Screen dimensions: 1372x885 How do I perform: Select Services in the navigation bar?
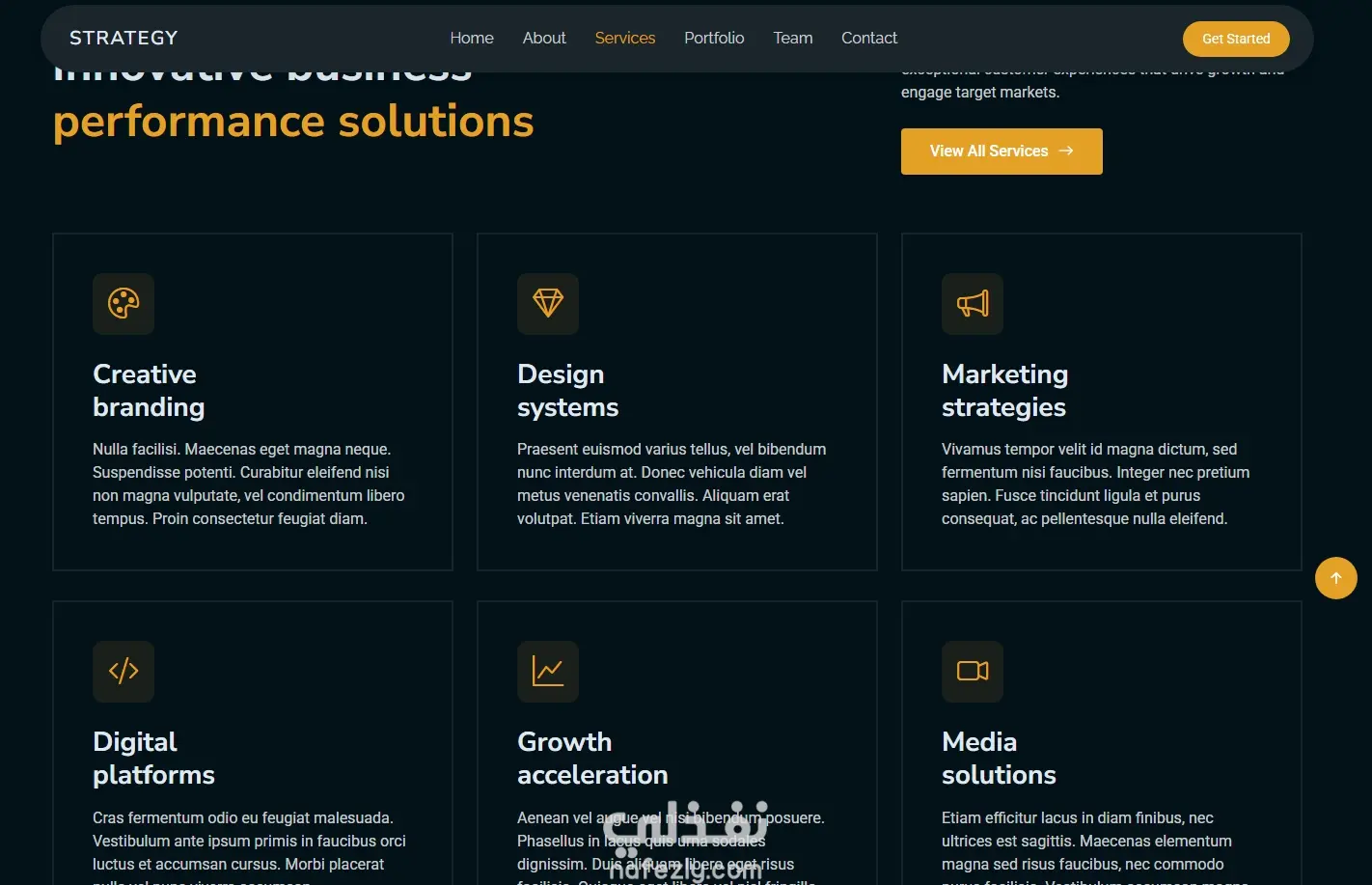[x=625, y=38]
